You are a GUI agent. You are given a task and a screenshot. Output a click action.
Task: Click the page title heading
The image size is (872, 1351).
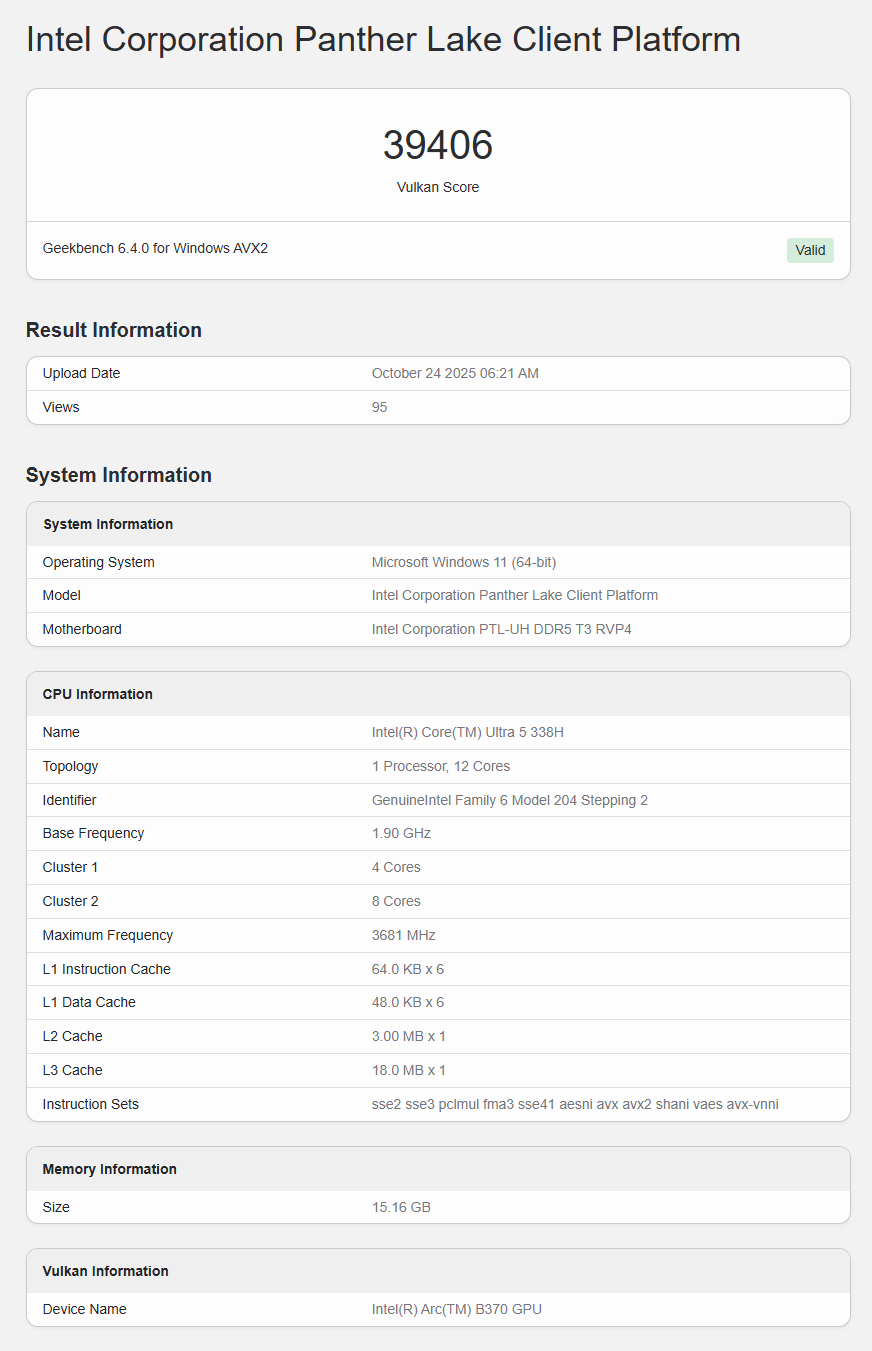383,40
